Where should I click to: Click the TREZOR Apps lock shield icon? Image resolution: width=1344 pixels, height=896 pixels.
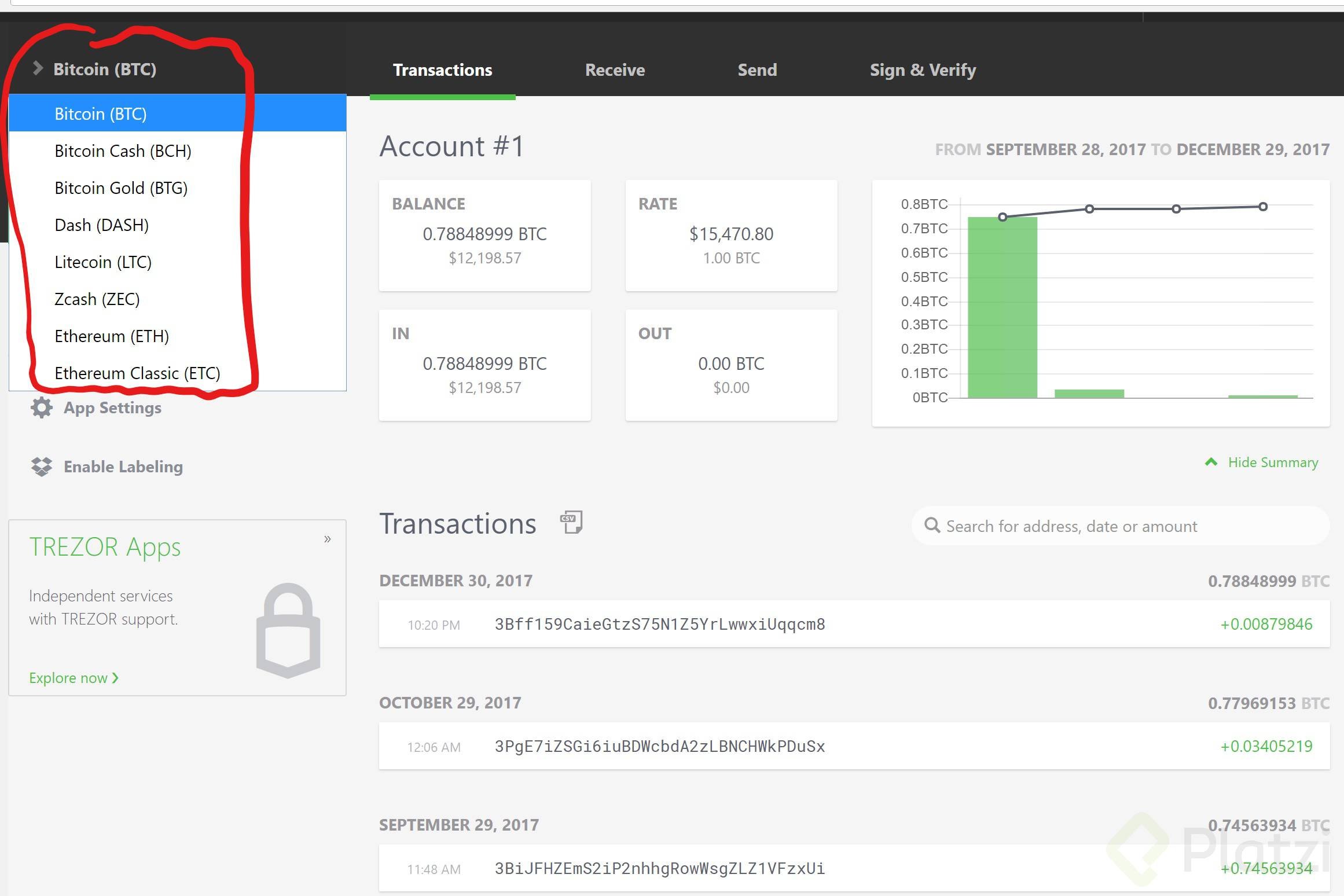tap(288, 630)
